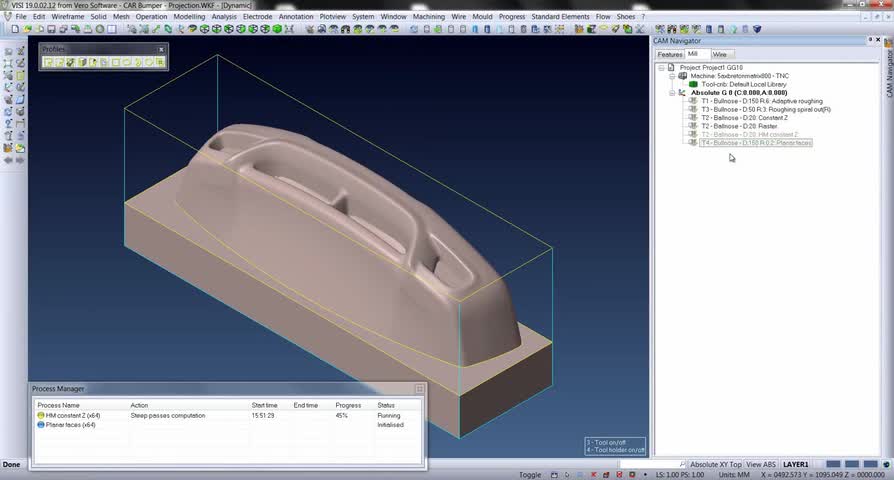Close the CAM Navigator panel
Viewport: 894px width, 480px height.
point(878,40)
